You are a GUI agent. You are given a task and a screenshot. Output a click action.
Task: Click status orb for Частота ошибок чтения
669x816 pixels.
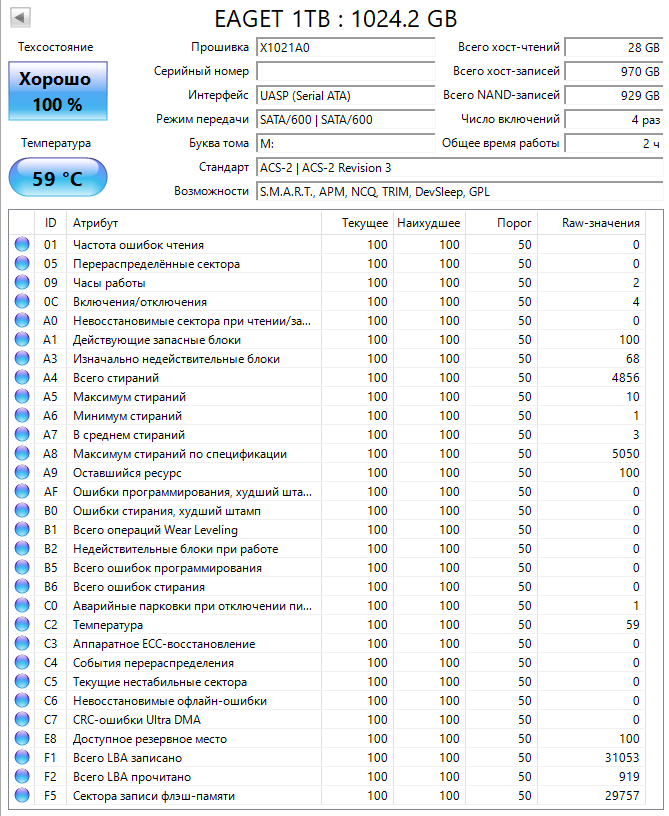[x=22, y=245]
